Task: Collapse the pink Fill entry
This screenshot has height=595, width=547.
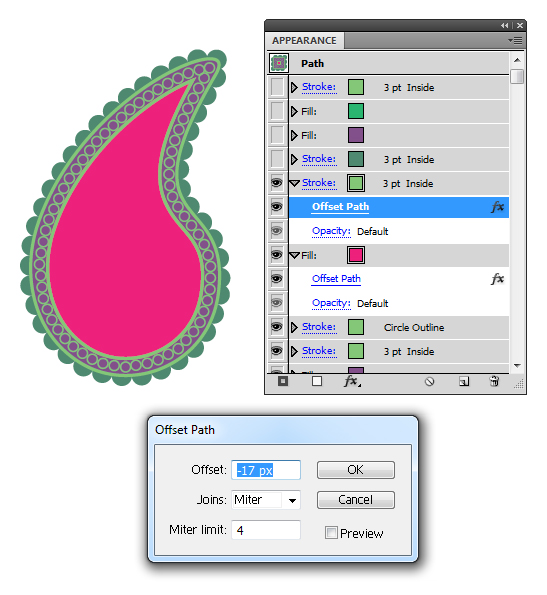Action: point(294,255)
